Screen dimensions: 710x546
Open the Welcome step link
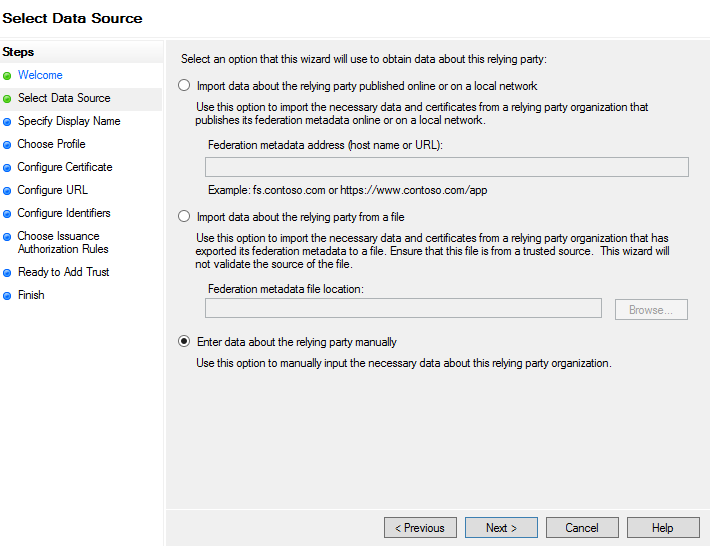(40, 75)
